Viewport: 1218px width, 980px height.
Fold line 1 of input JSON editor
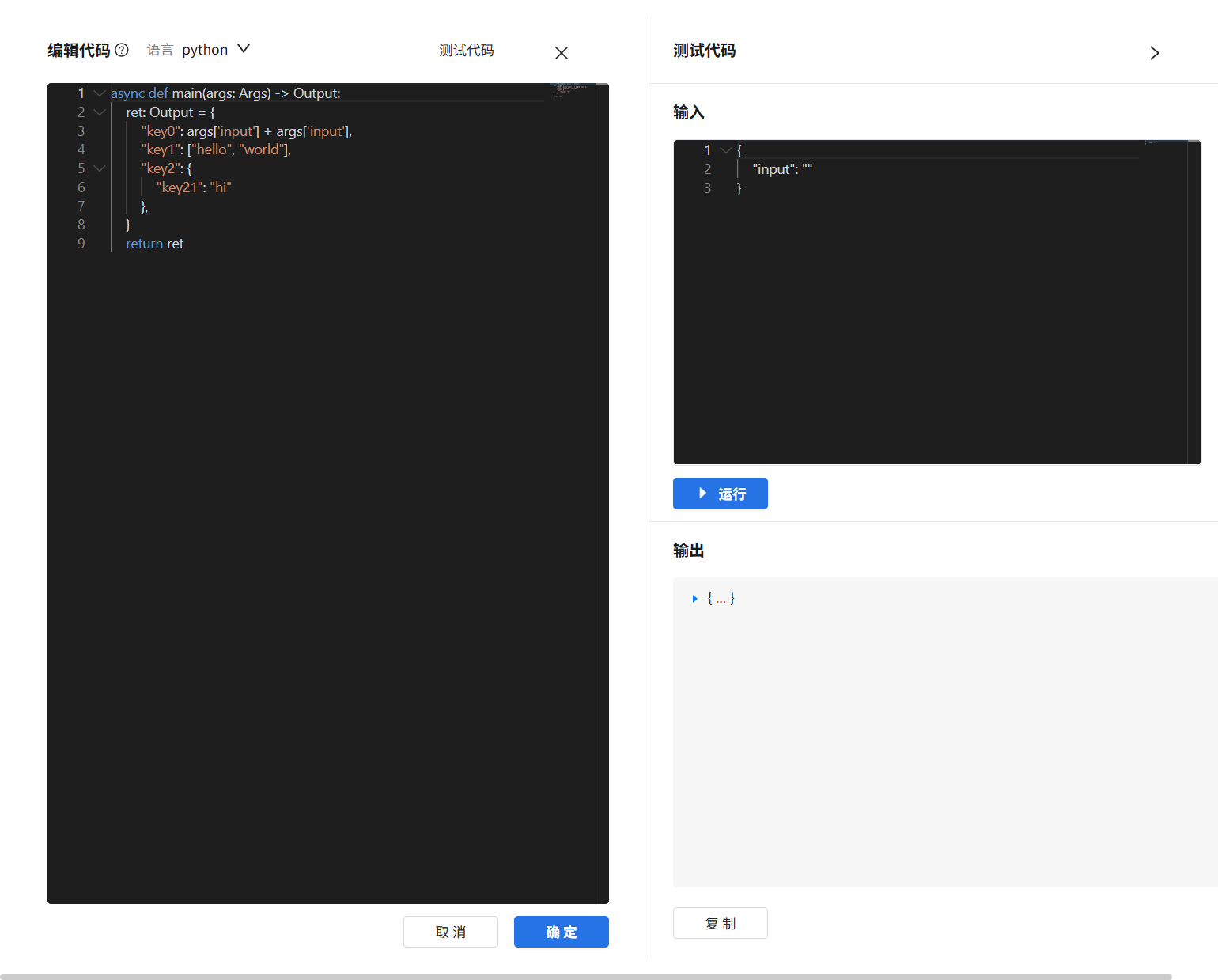[725, 149]
